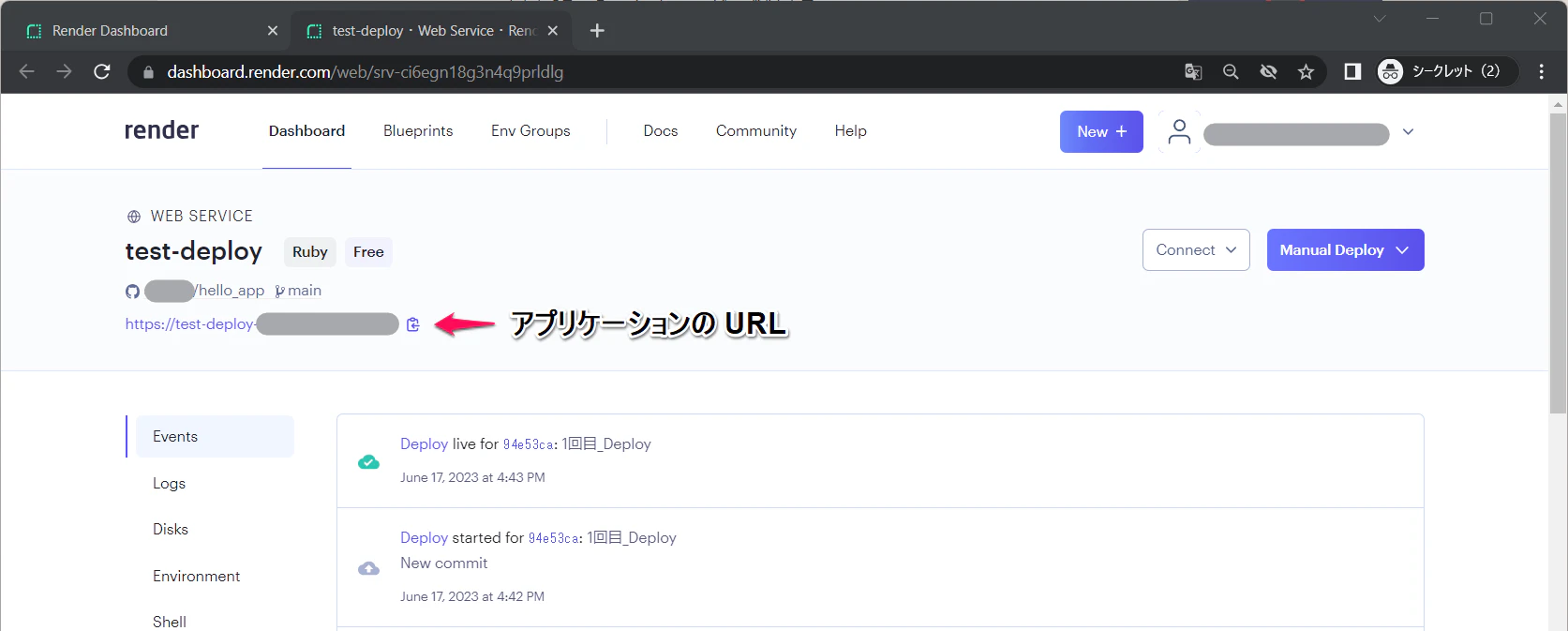Screen dimensions: 1568x631
Task: Open Environment in the service sidebar
Action: pos(196,577)
